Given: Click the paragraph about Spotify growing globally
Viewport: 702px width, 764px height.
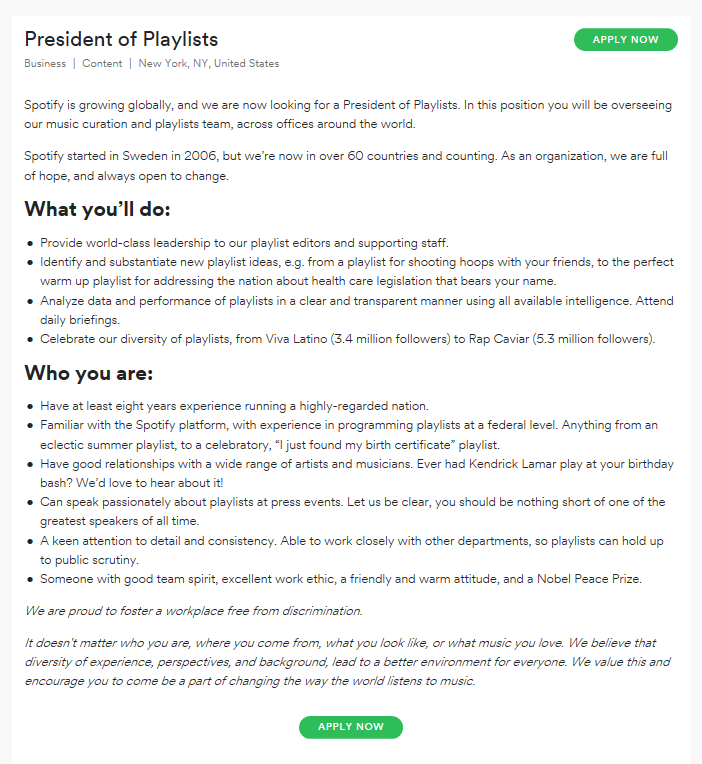Looking at the screenshot, I should coord(348,114).
